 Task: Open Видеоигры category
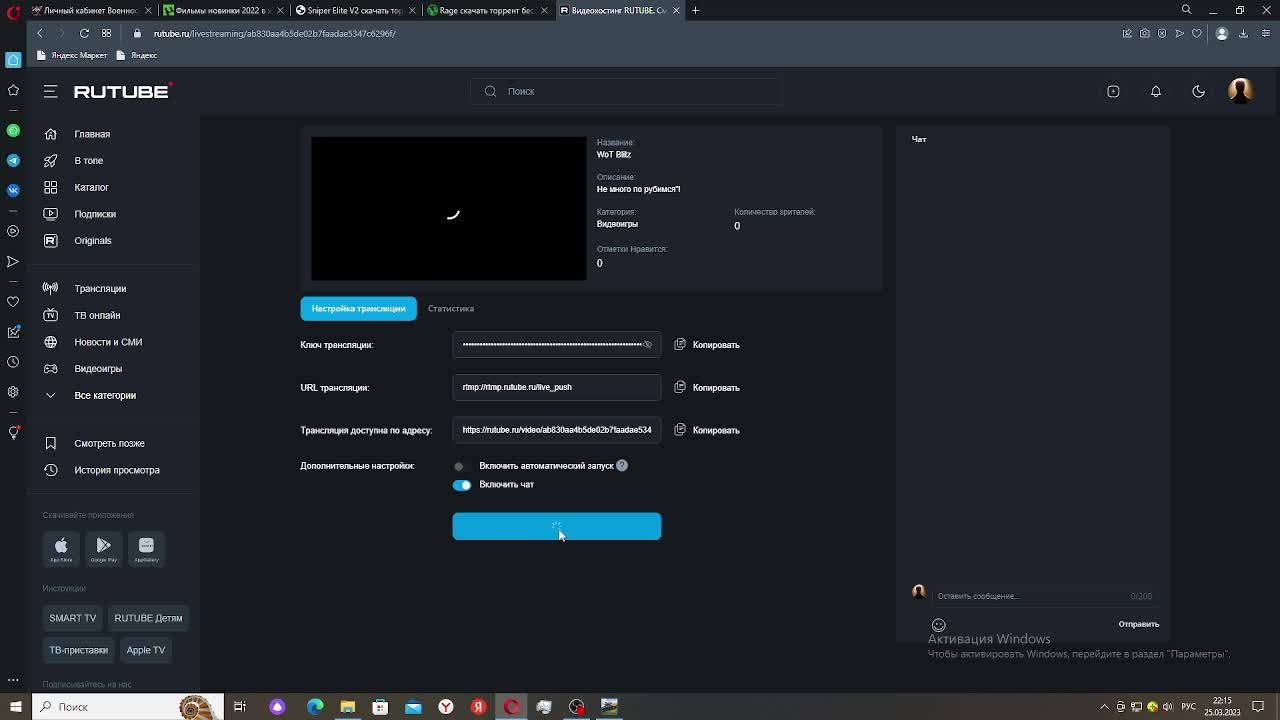coord(98,368)
